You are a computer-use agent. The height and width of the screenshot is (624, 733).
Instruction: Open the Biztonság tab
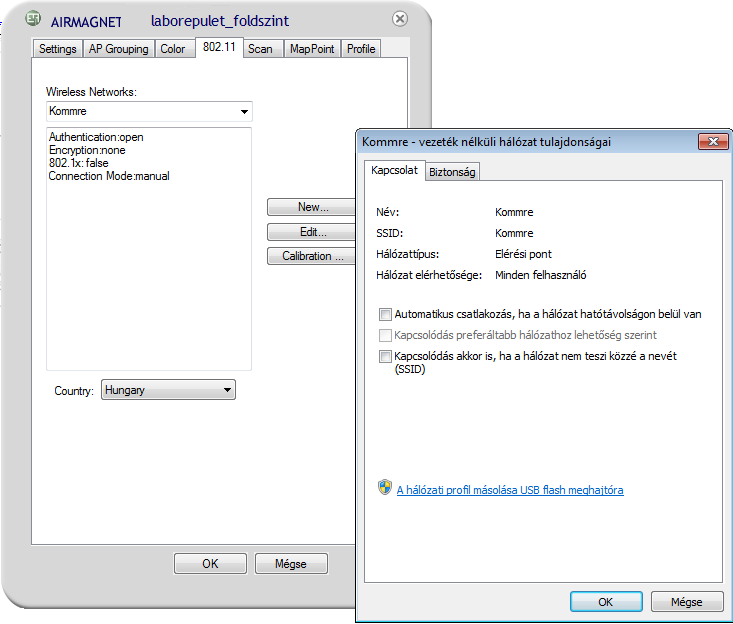[x=452, y=172]
